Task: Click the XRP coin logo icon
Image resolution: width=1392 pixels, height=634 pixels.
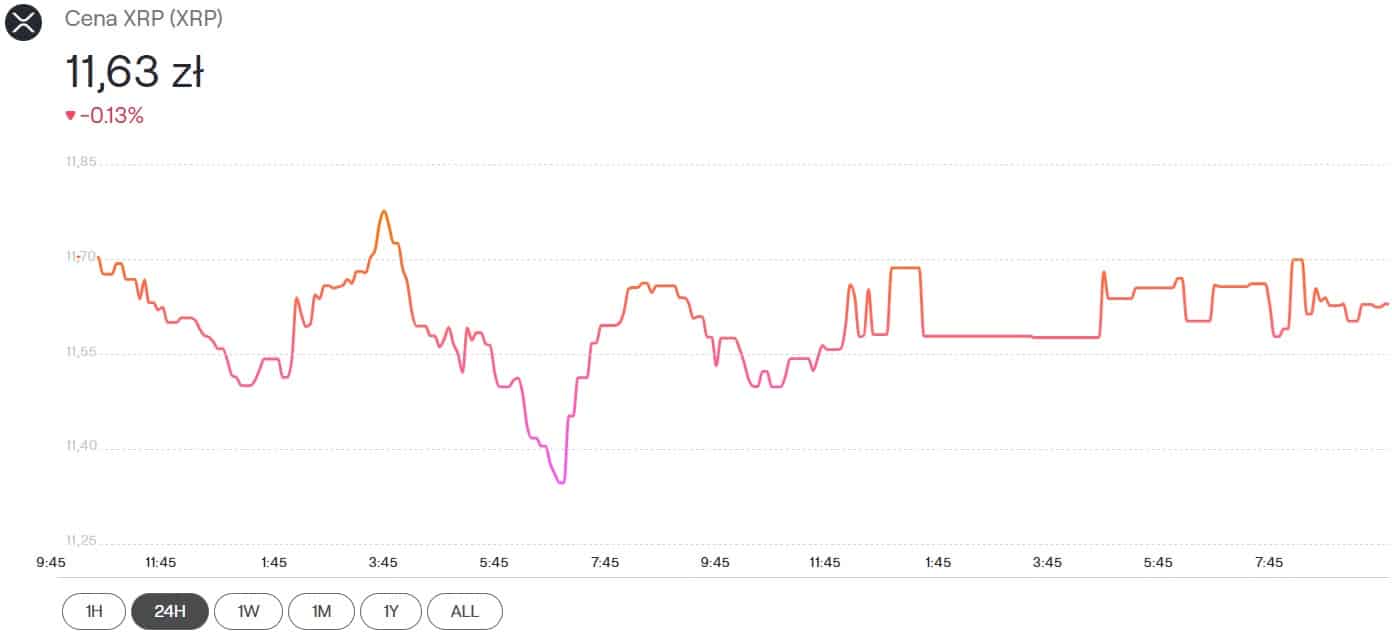Action: [x=24, y=22]
